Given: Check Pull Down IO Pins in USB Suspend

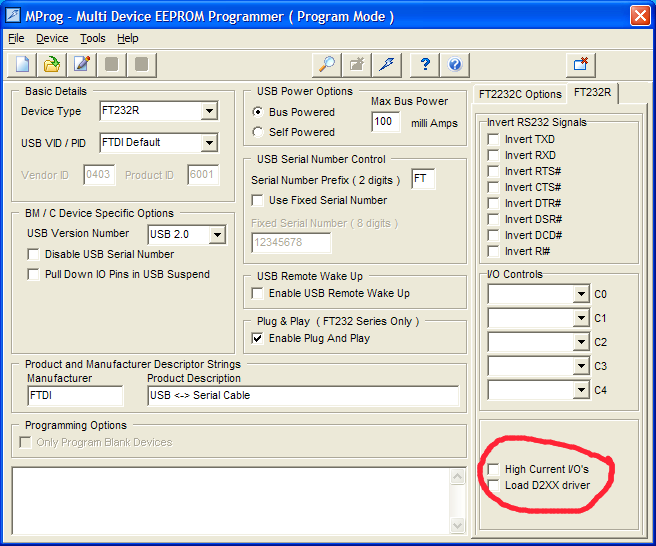Looking at the screenshot, I should (x=33, y=274).
